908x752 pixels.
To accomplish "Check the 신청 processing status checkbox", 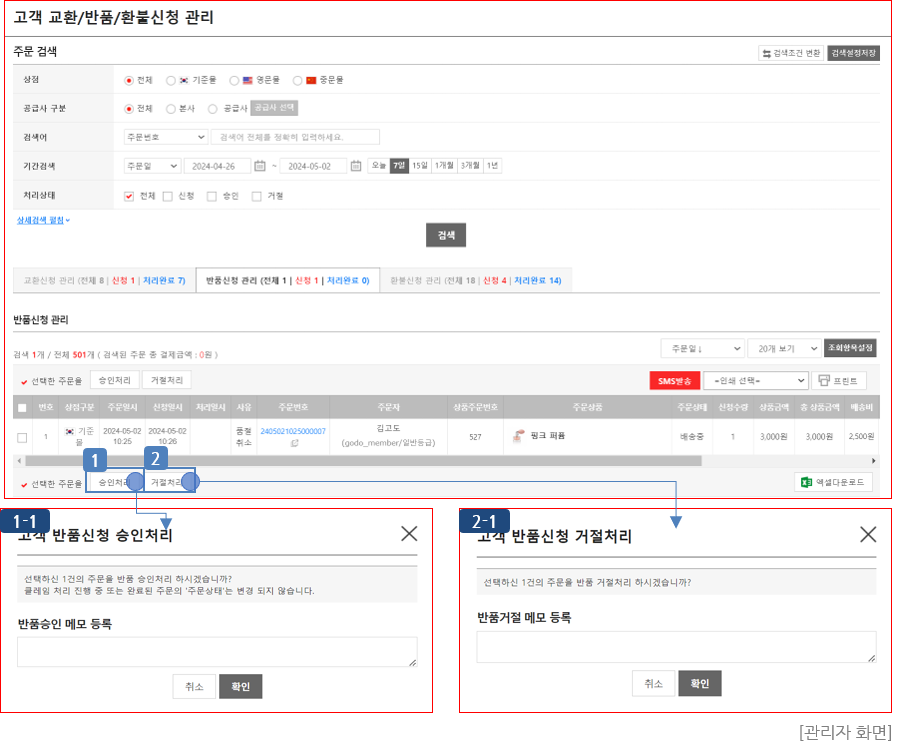I will click(x=168, y=196).
